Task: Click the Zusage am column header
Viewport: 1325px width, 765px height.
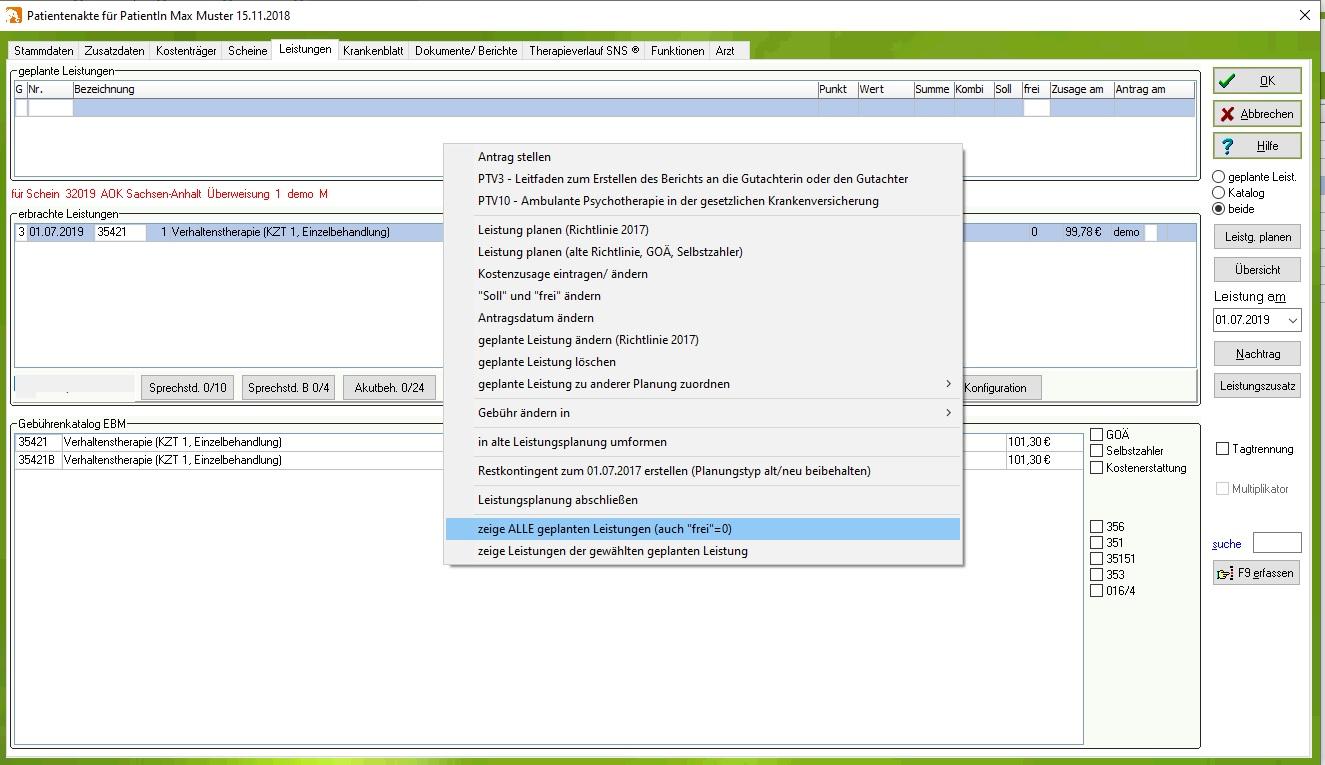Action: tap(1081, 89)
